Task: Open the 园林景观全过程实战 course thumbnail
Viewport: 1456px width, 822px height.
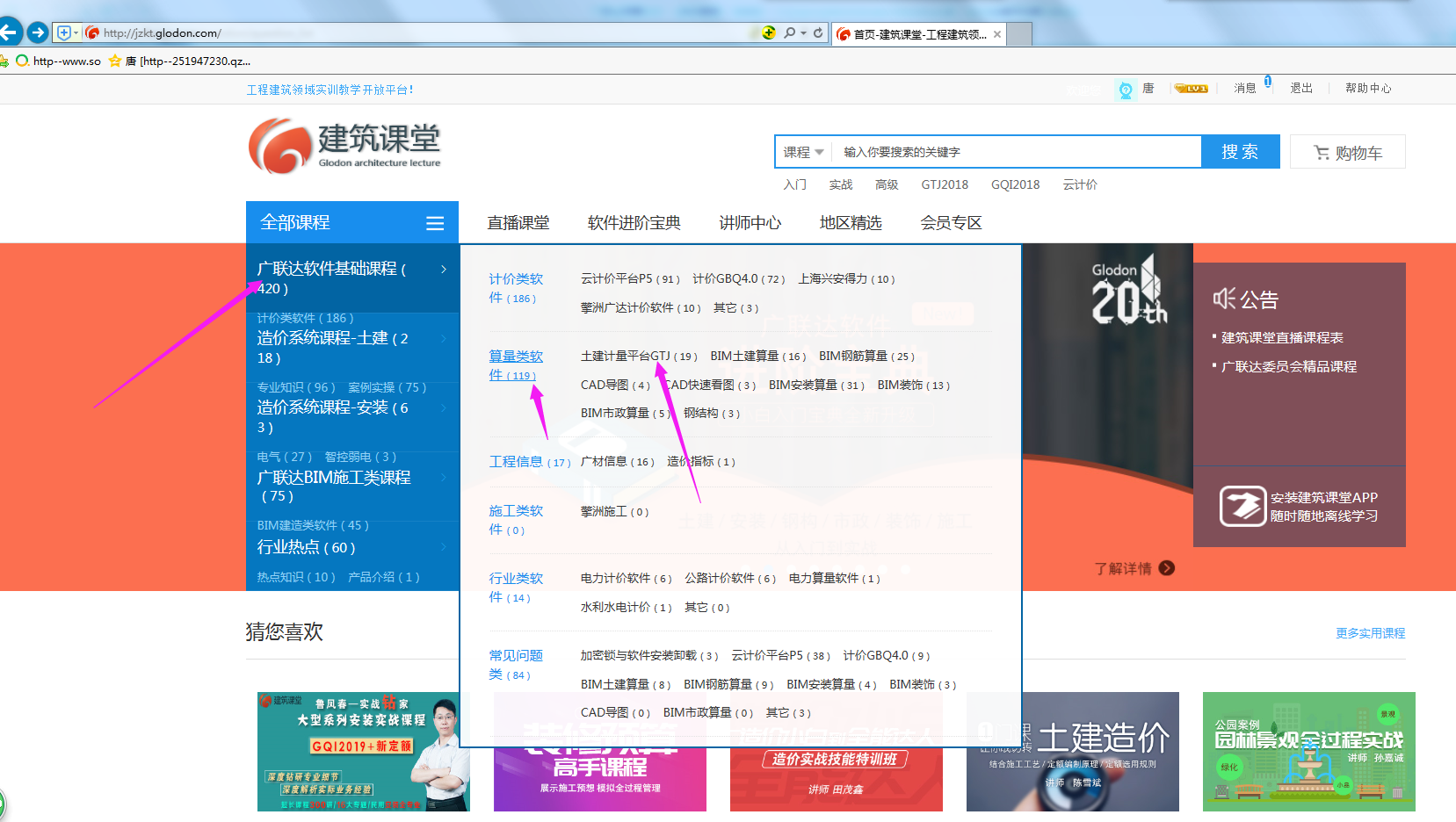Action: pos(1308,752)
